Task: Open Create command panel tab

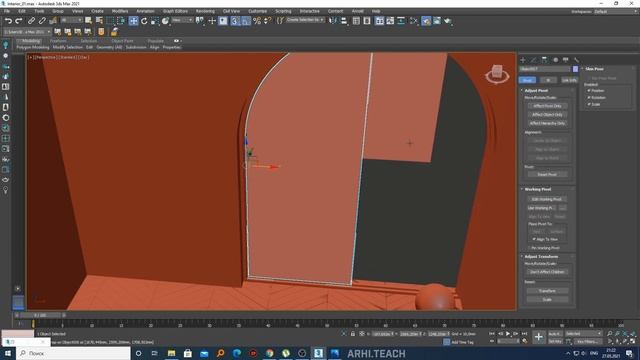Action: 523,60
